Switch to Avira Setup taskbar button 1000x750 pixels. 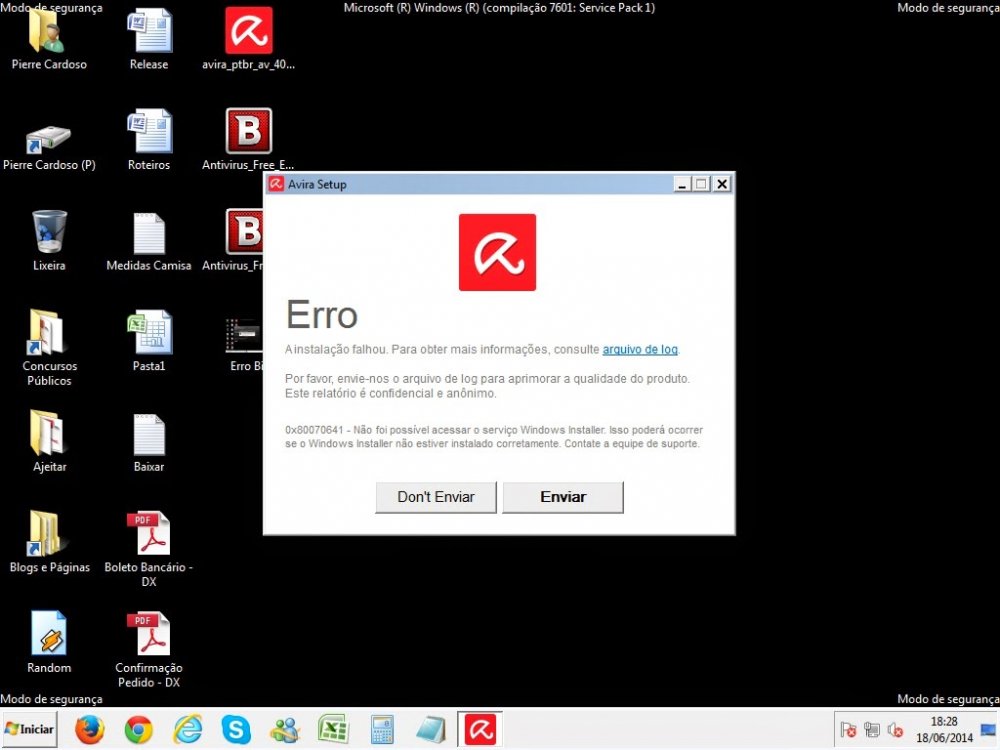tap(480, 729)
